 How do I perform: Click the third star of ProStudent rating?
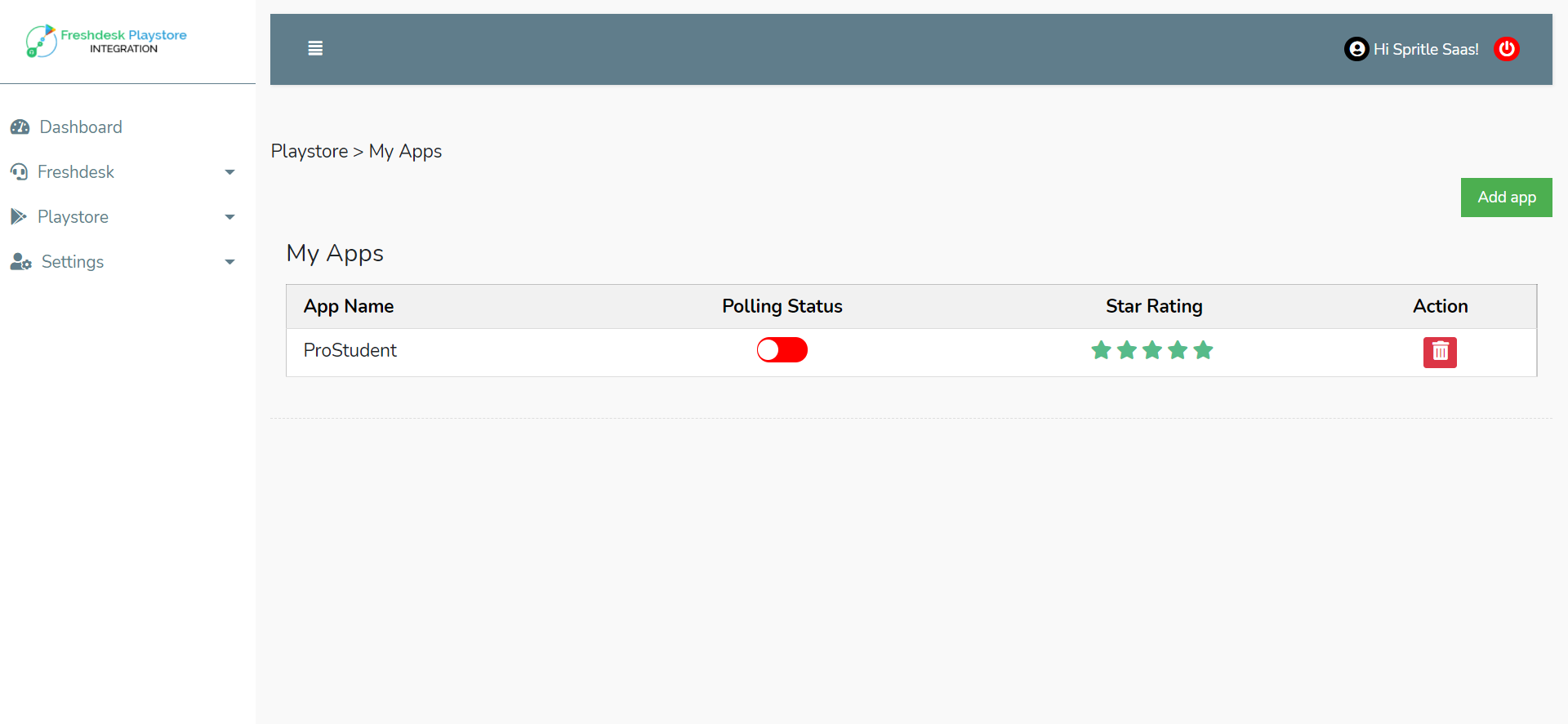1152,350
